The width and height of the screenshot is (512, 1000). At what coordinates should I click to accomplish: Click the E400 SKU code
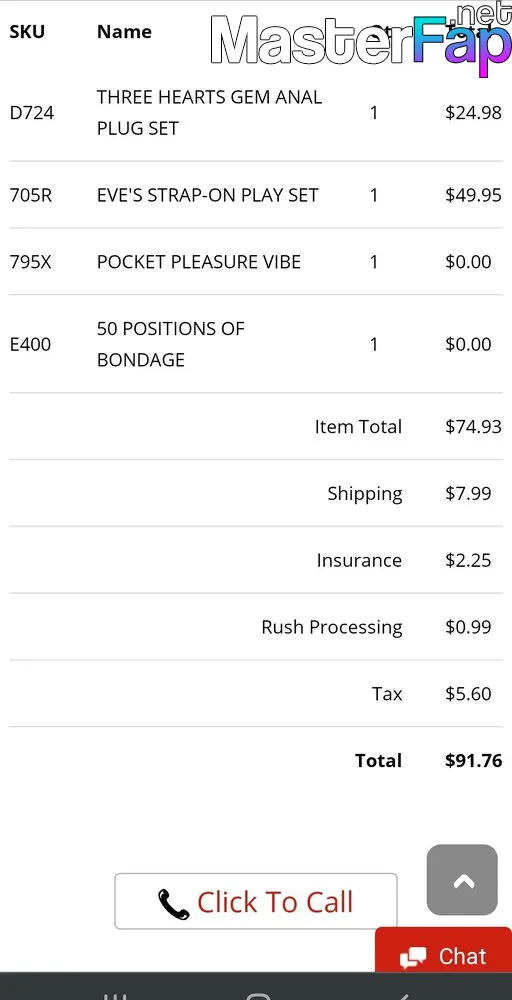pos(30,345)
